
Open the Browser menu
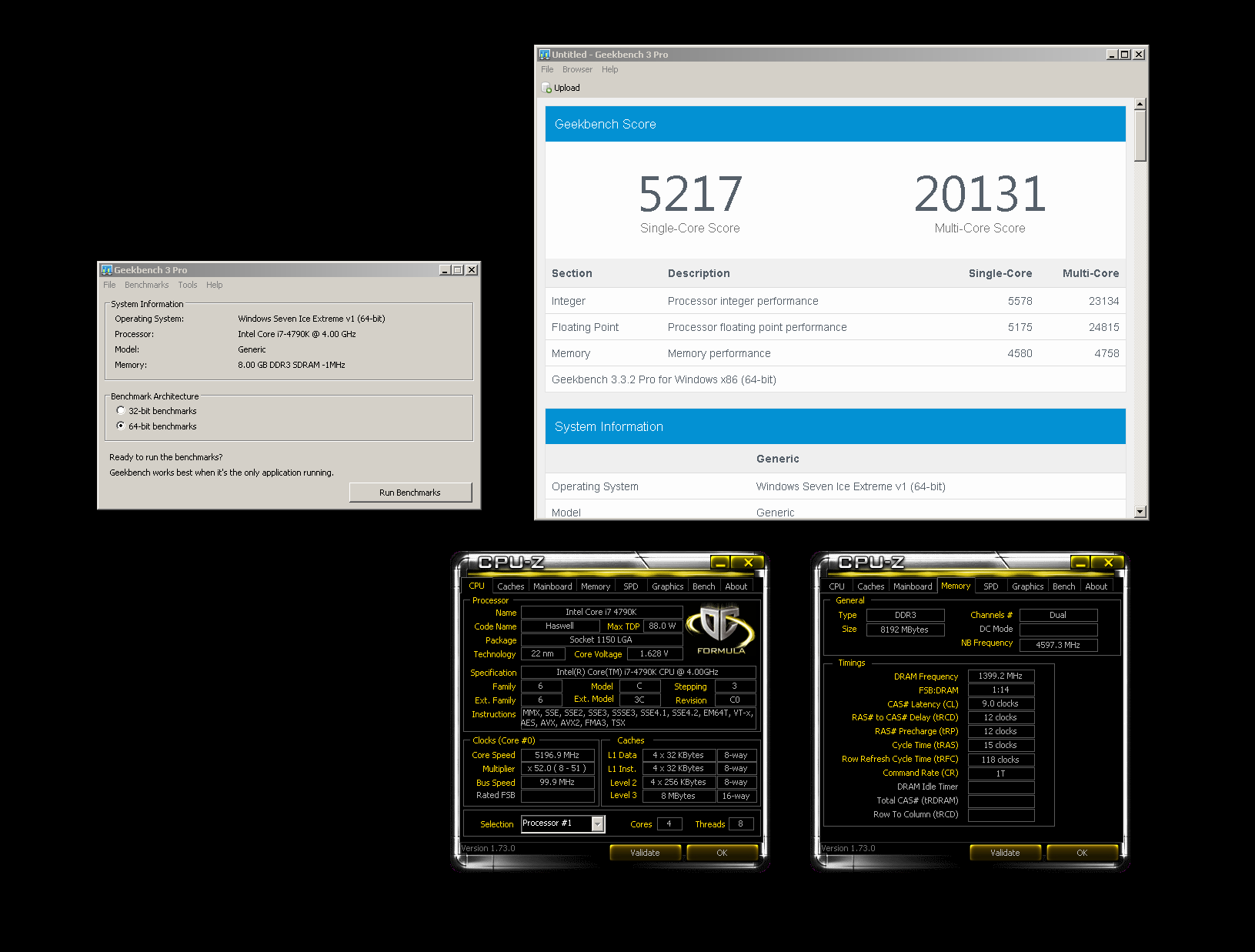[577, 69]
